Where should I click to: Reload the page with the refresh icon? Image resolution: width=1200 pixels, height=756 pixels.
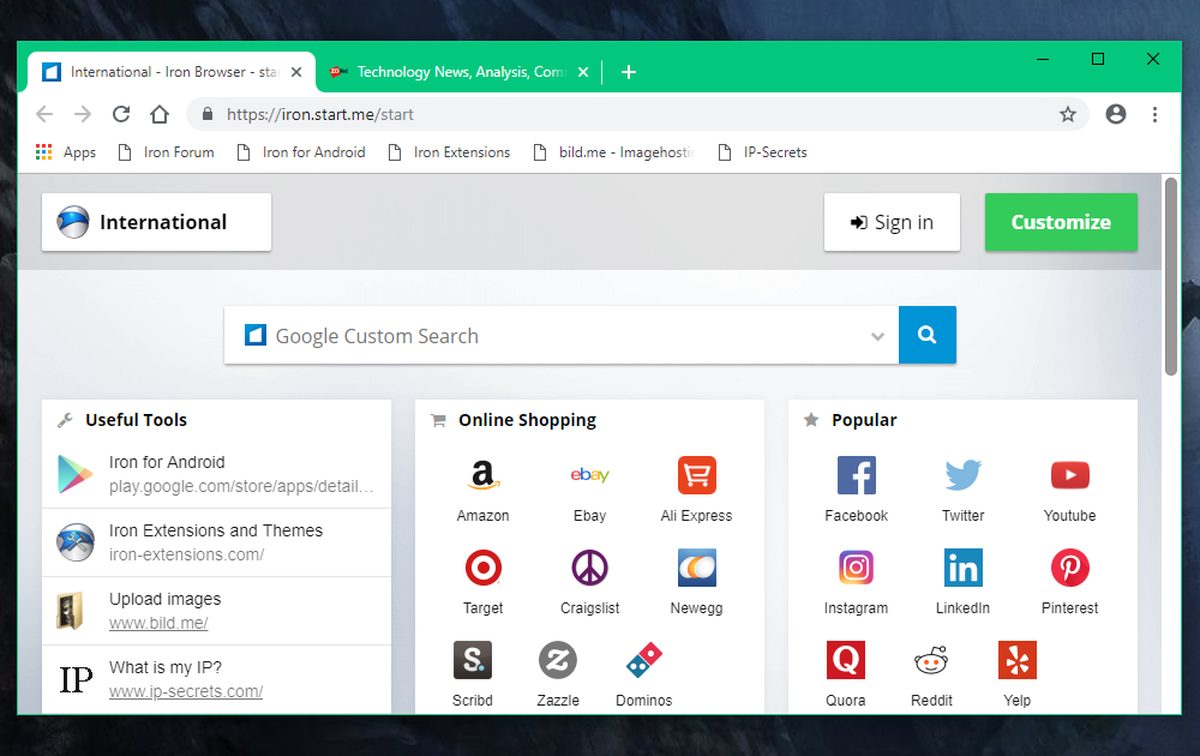121,114
